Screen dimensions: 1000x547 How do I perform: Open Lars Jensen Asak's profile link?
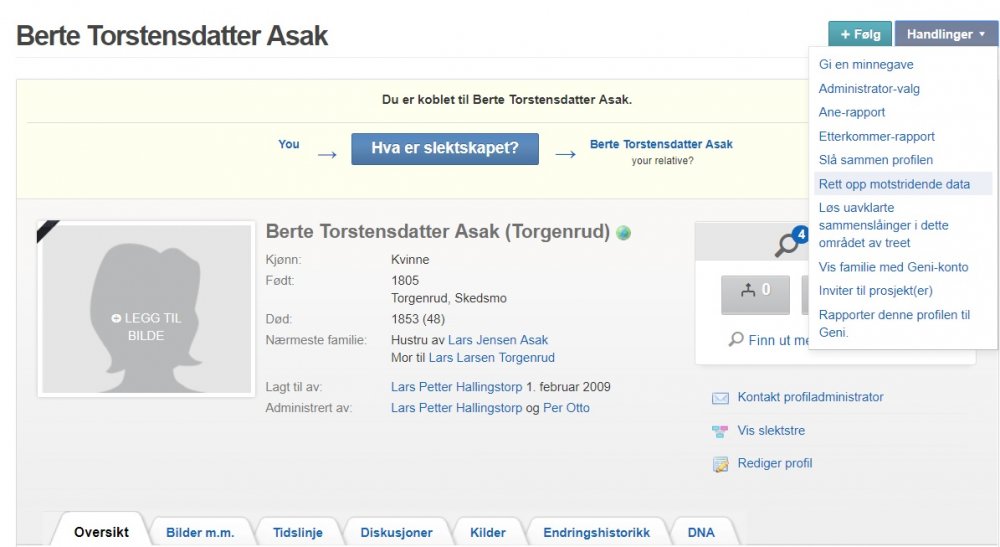(x=497, y=340)
